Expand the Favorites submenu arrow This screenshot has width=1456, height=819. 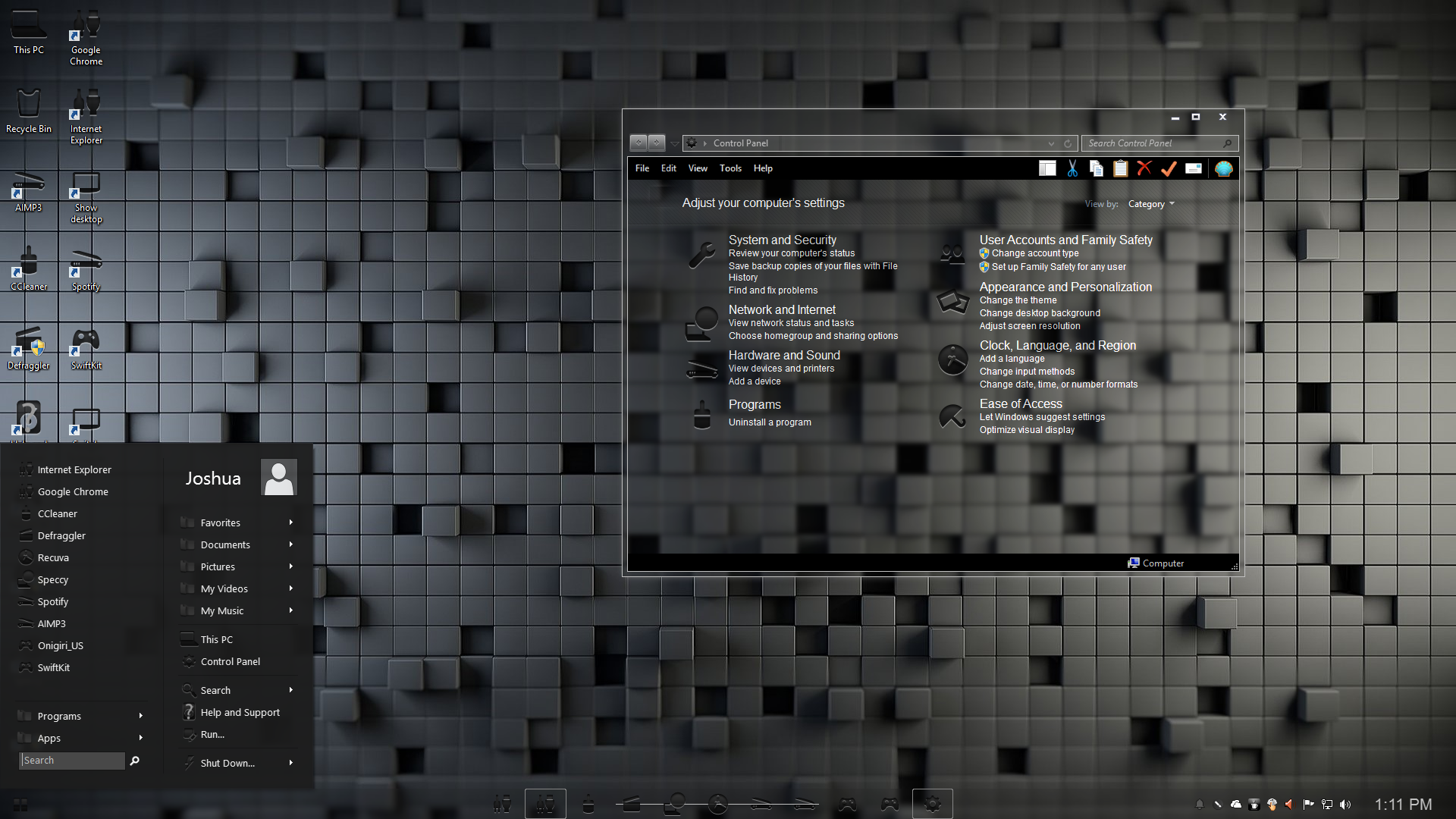(290, 522)
